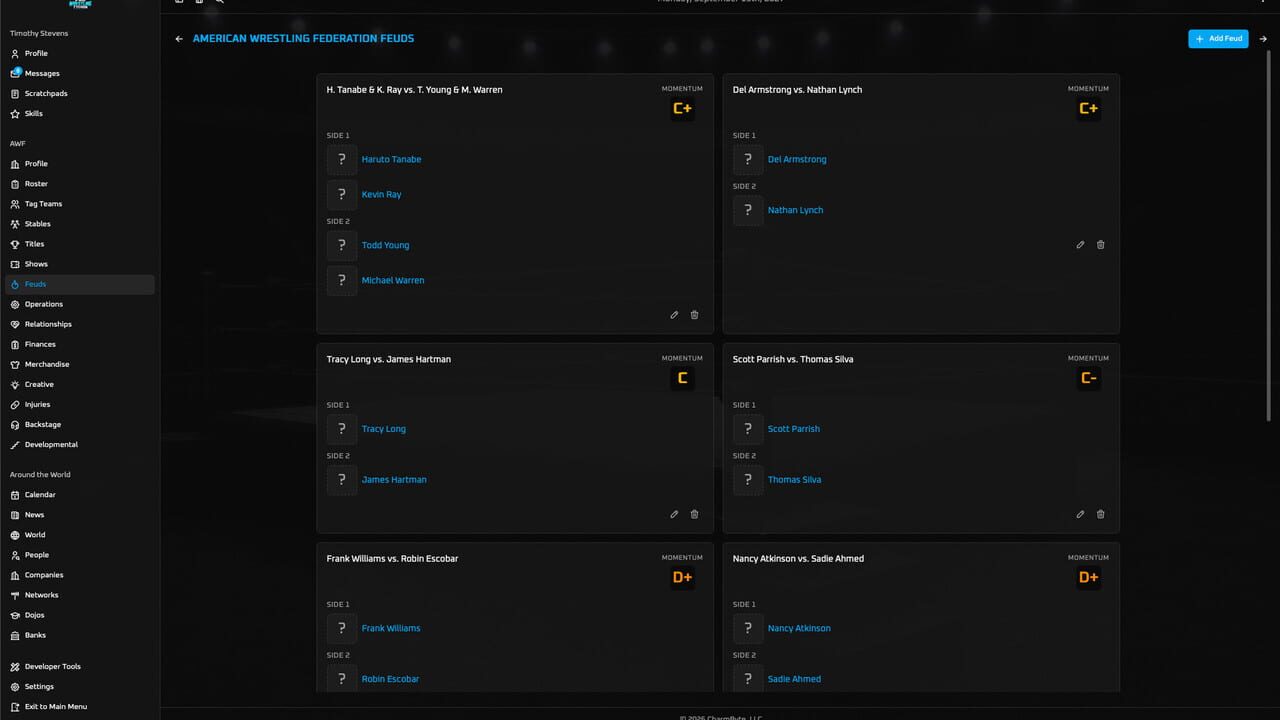The image size is (1280, 720).
Task: Open the Nathan Lynch profile link
Action: [x=795, y=210]
